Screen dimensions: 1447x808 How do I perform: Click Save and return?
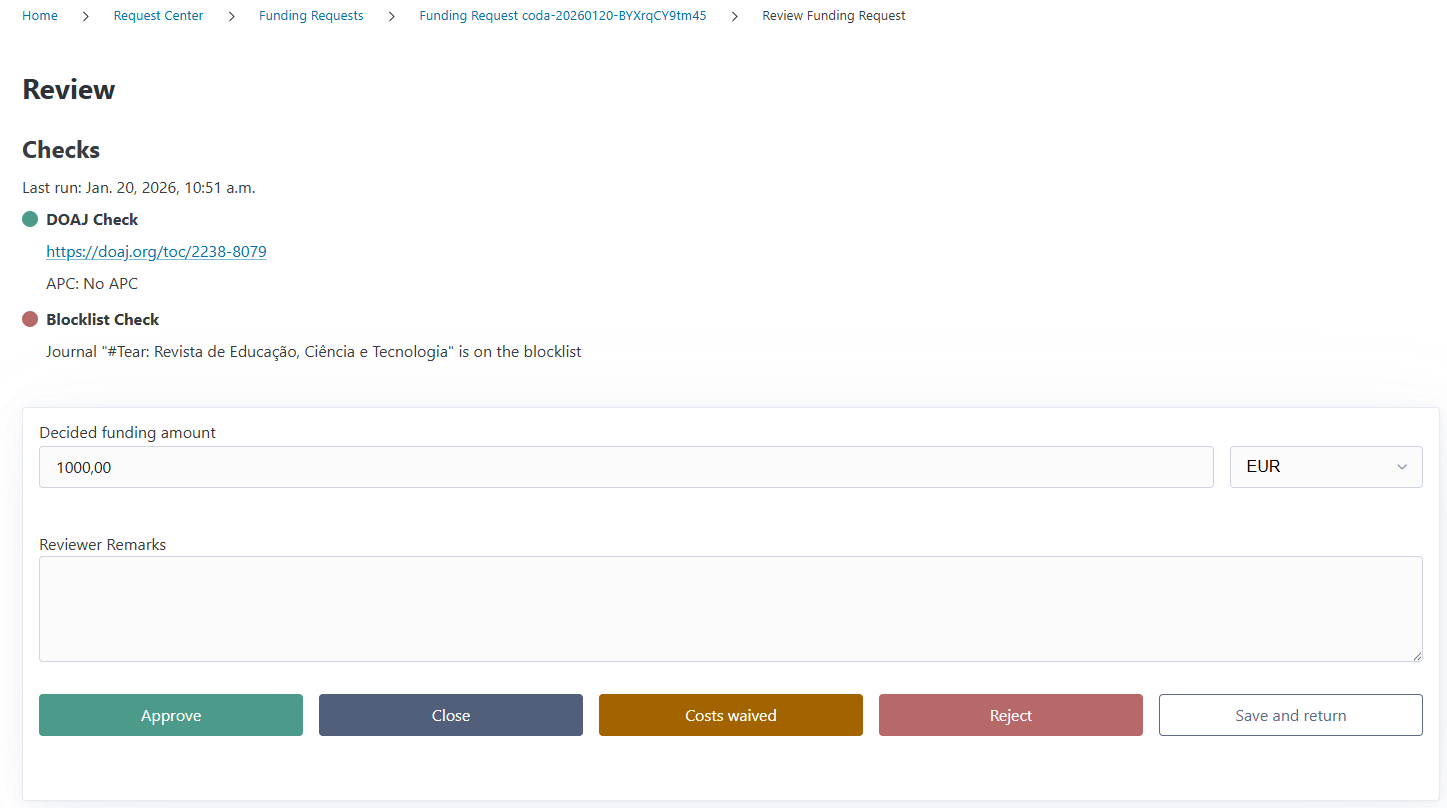pyautogui.click(x=1290, y=715)
